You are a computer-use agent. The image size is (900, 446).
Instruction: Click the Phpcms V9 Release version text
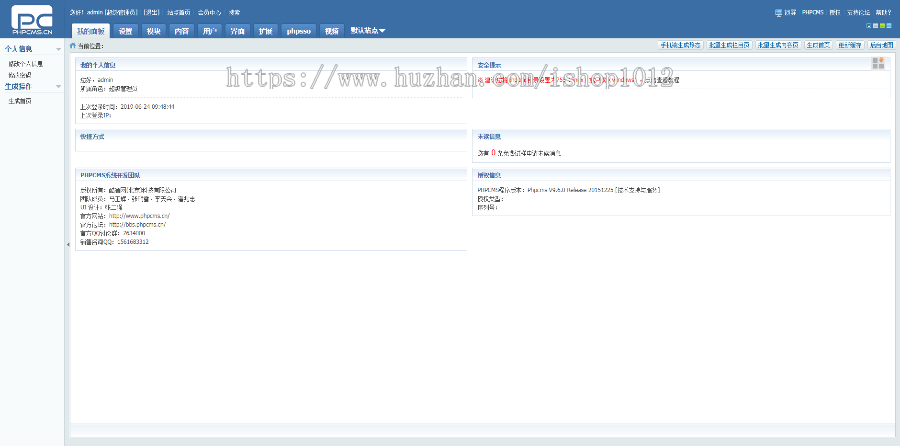point(569,190)
